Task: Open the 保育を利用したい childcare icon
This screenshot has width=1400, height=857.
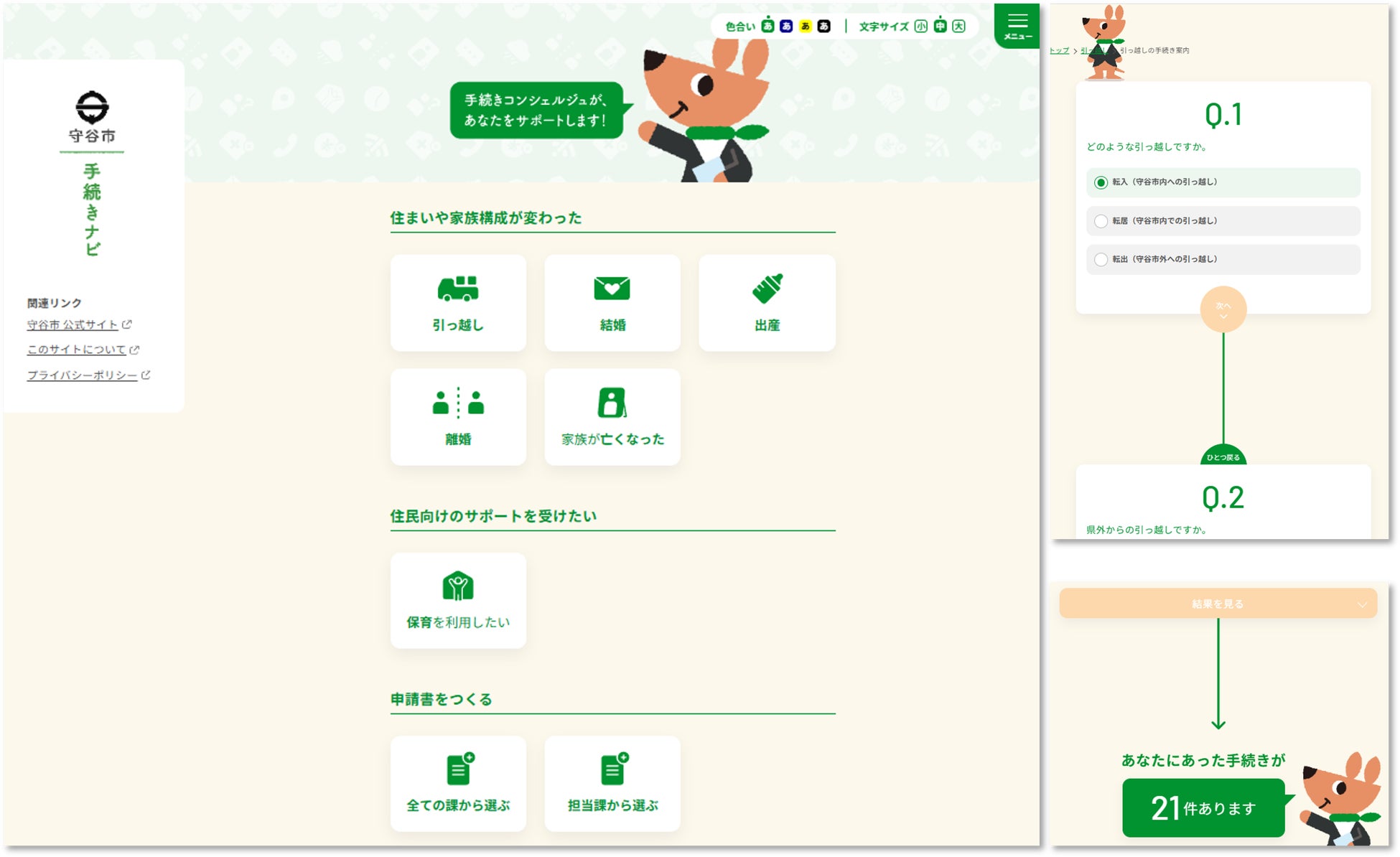Action: pos(458,586)
